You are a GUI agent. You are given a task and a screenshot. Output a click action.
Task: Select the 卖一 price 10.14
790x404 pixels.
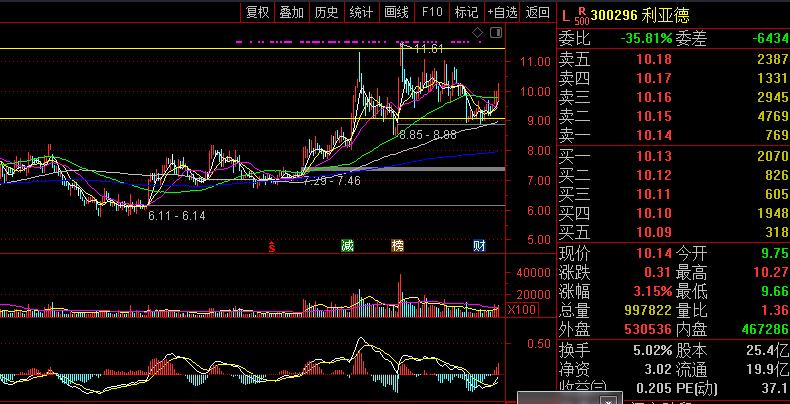[653, 135]
